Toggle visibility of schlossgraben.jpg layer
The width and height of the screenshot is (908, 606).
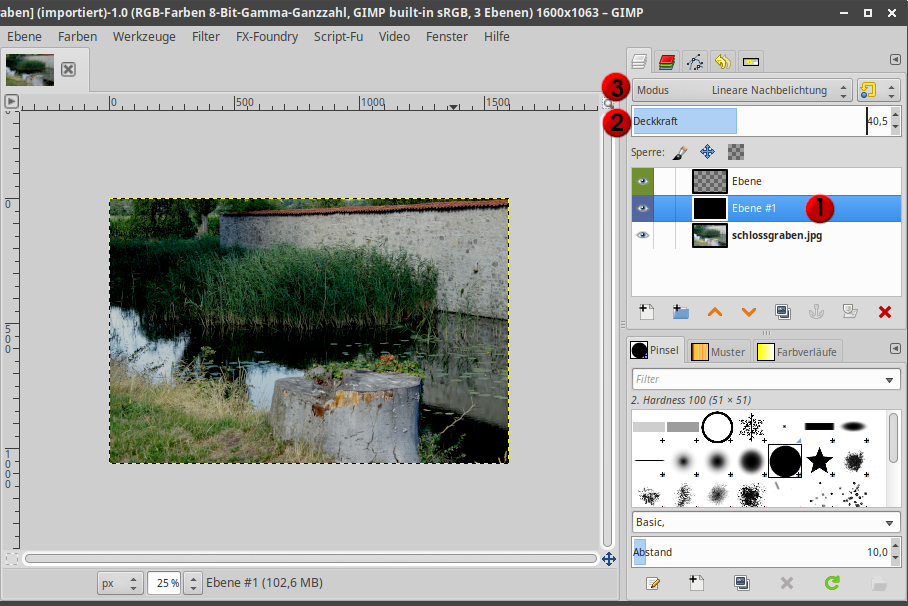click(x=643, y=235)
